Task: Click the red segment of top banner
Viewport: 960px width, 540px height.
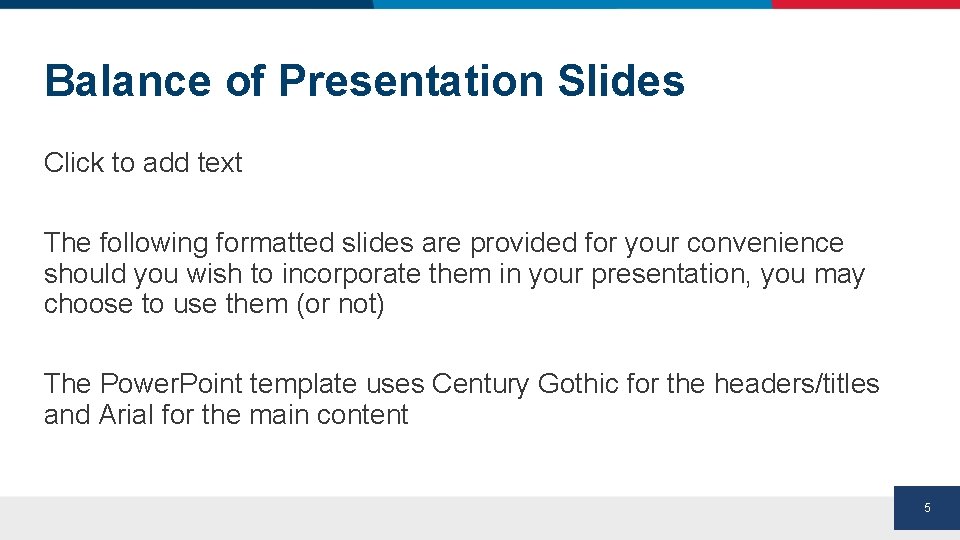Action: tap(866, 4)
